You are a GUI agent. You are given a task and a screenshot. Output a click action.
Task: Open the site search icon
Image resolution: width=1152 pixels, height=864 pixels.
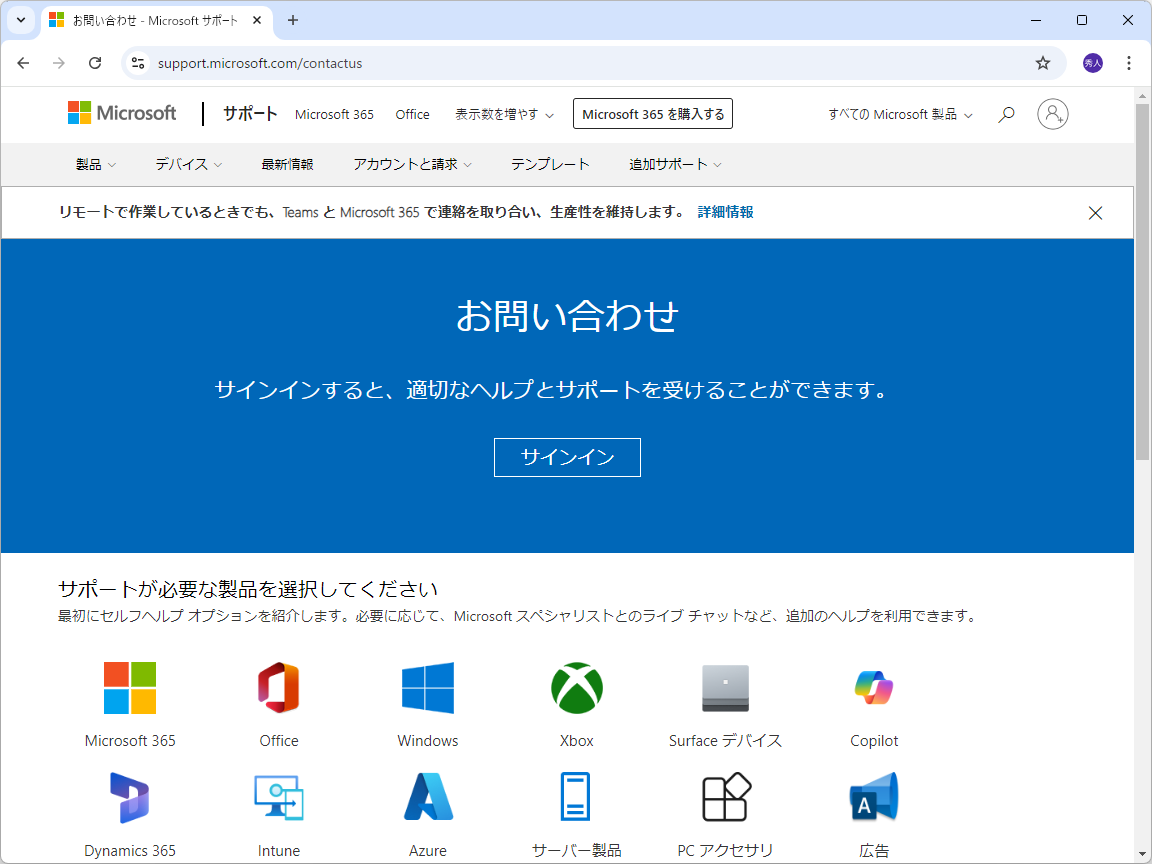[1006, 114]
